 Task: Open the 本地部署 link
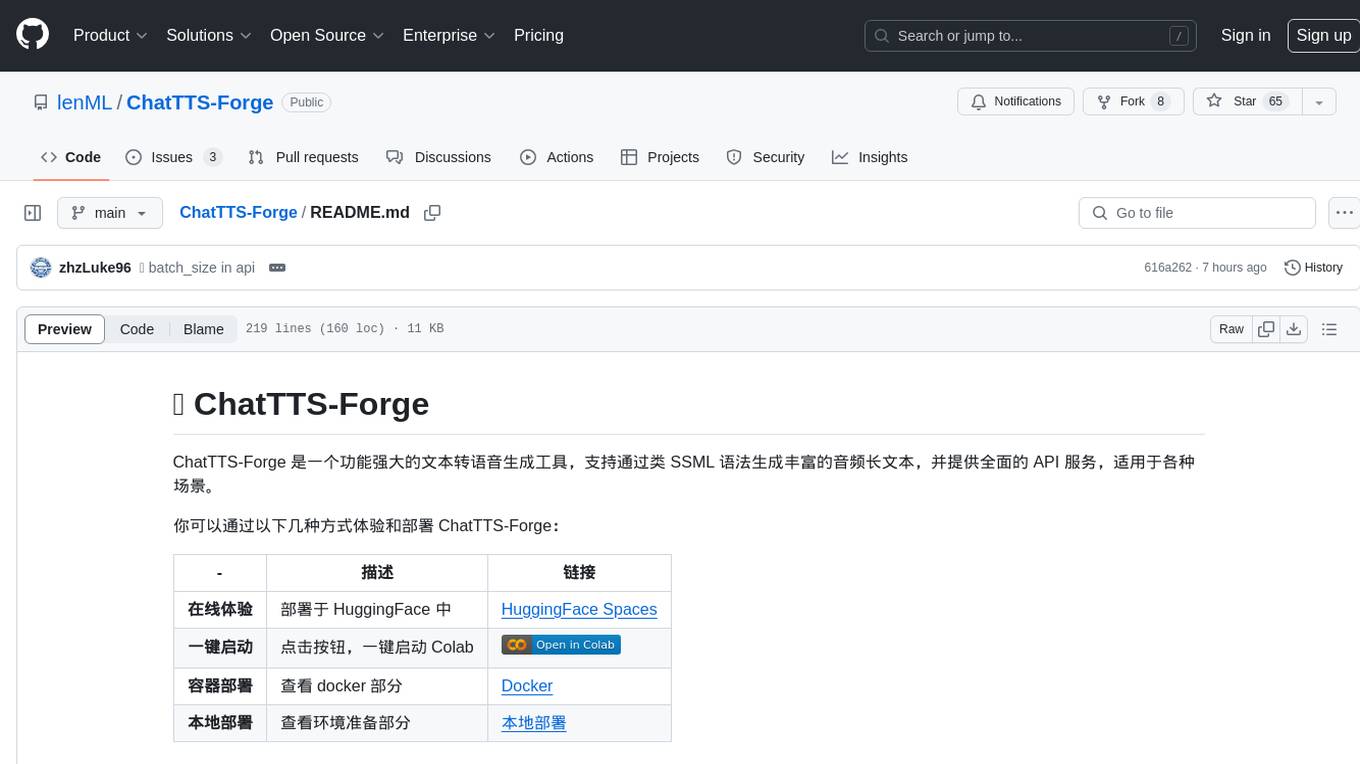(x=534, y=722)
